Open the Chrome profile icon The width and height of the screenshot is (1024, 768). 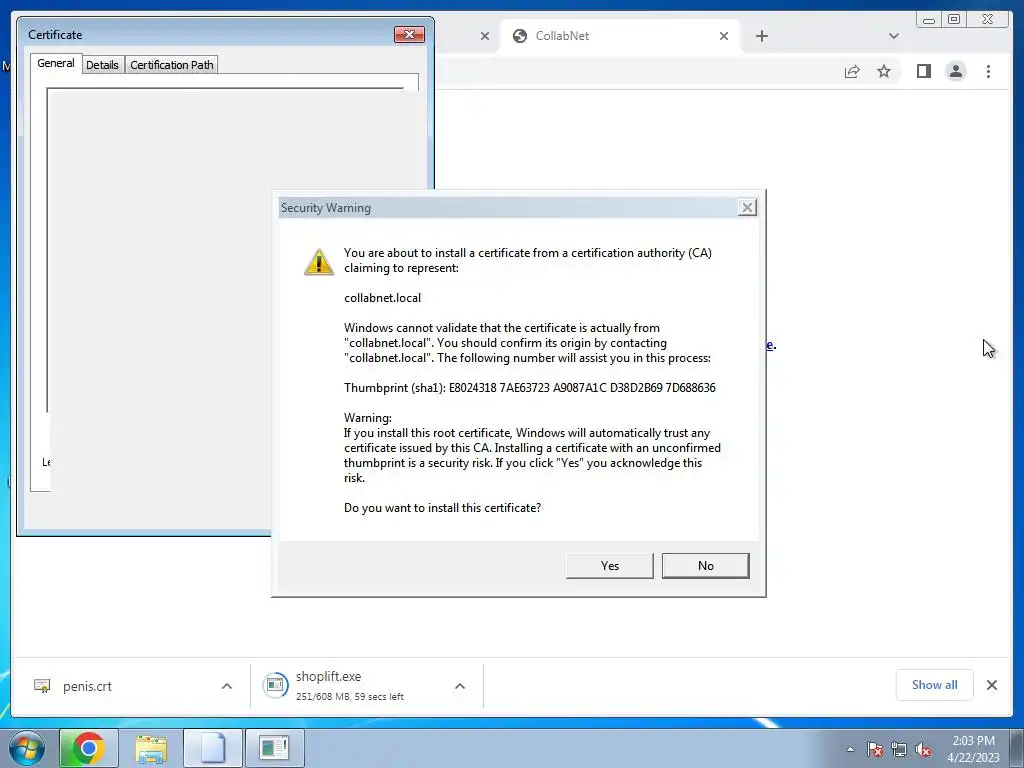(x=956, y=71)
